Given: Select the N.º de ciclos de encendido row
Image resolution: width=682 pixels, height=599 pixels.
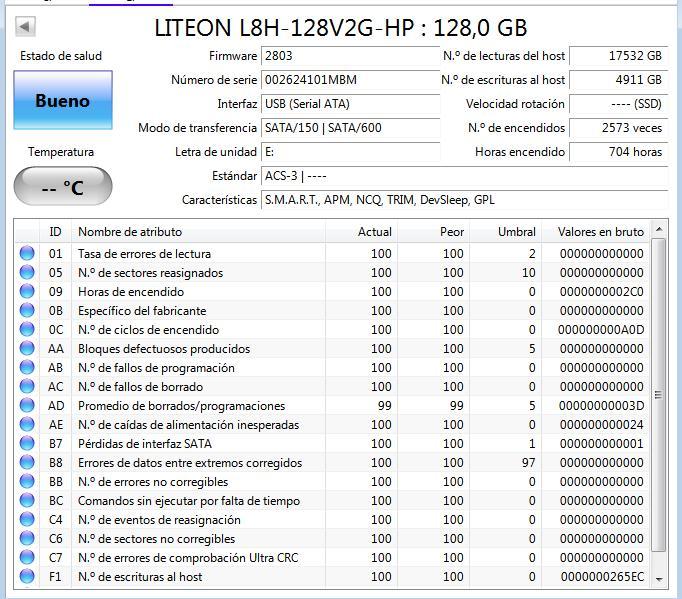Looking at the screenshot, I should point(333,329).
